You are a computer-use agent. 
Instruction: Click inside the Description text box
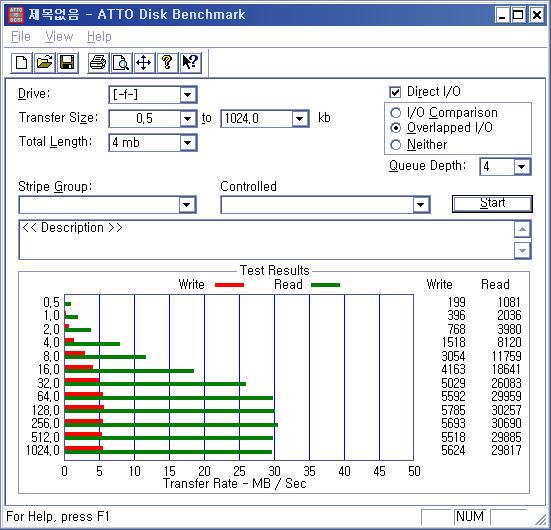tap(266, 240)
